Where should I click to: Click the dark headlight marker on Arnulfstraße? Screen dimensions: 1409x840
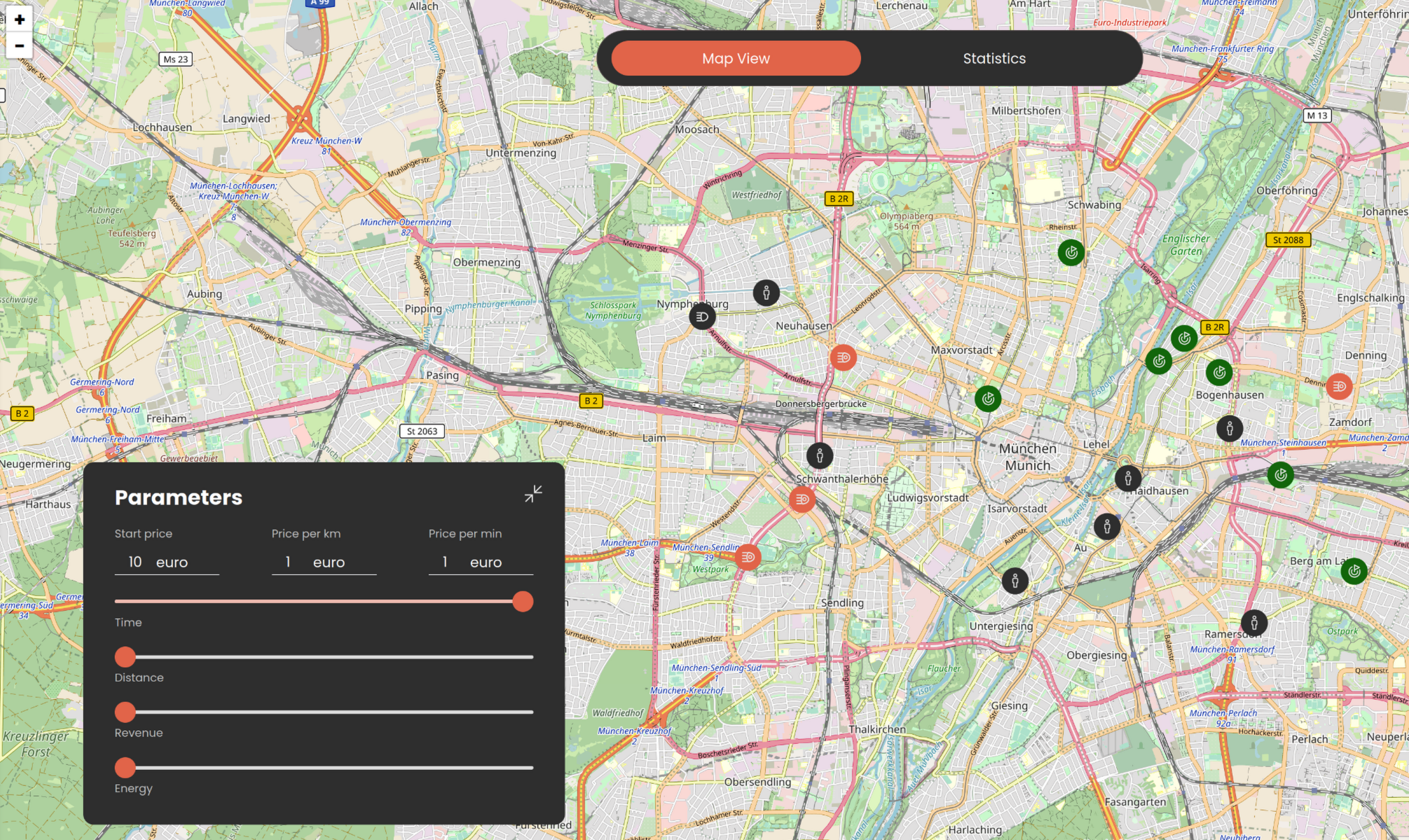pos(701,317)
